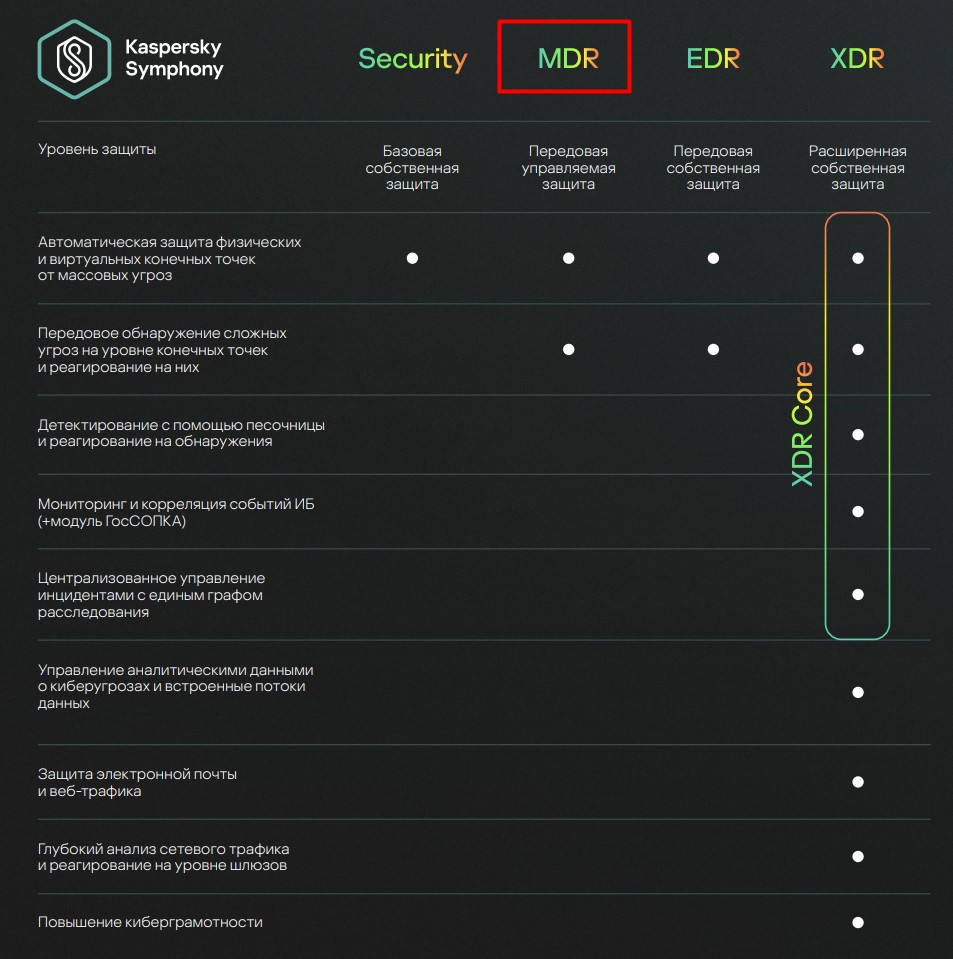Image resolution: width=953 pixels, height=959 pixels.
Task: Click XDR dot in 'Детектирование с помощью песочницы' row
Action: click(x=858, y=434)
